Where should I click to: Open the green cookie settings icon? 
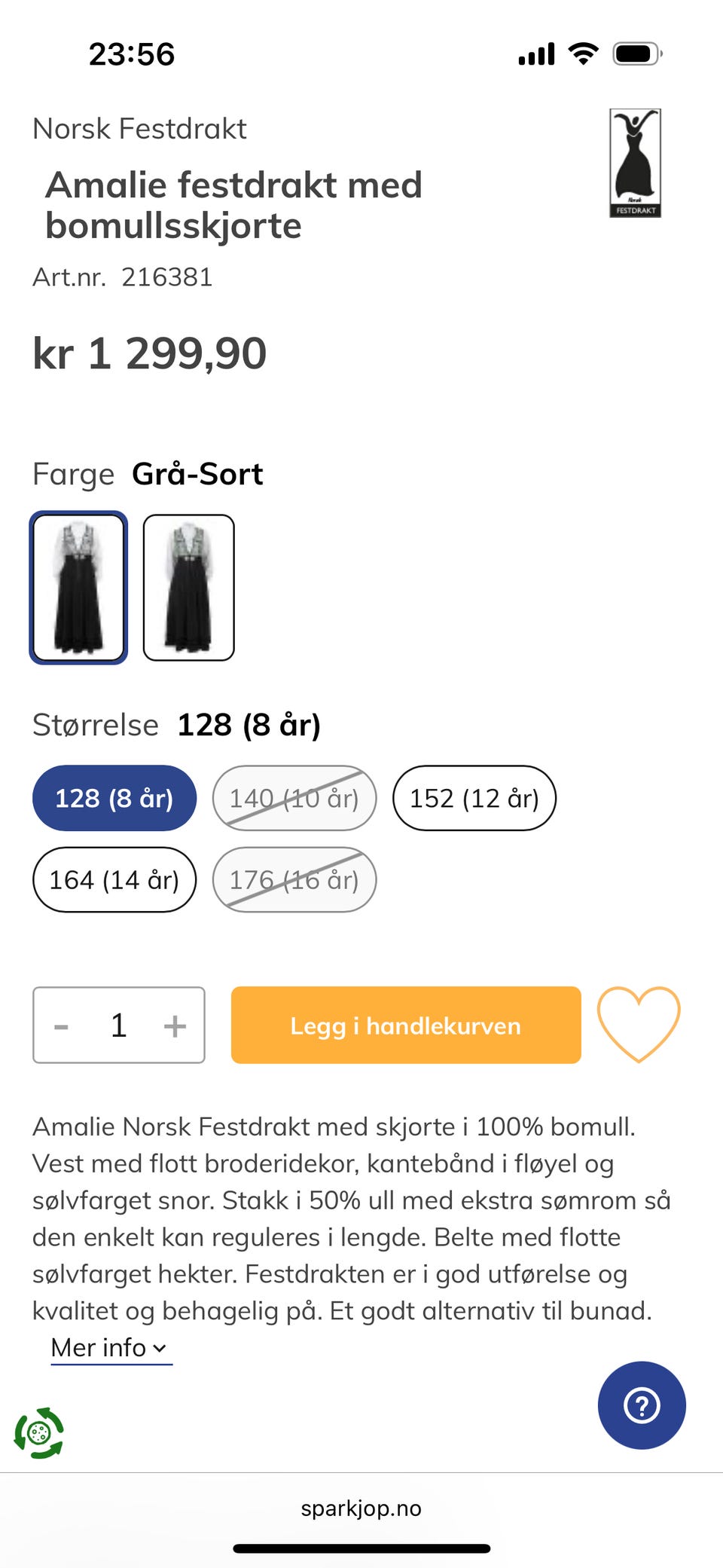pyautogui.click(x=39, y=1432)
